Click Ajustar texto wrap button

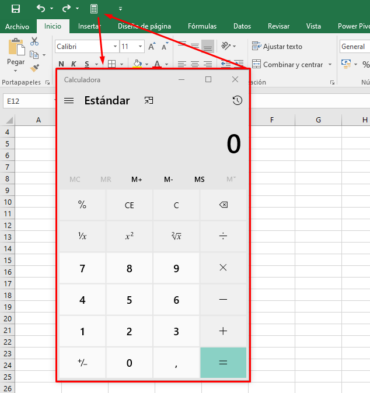tap(277, 46)
